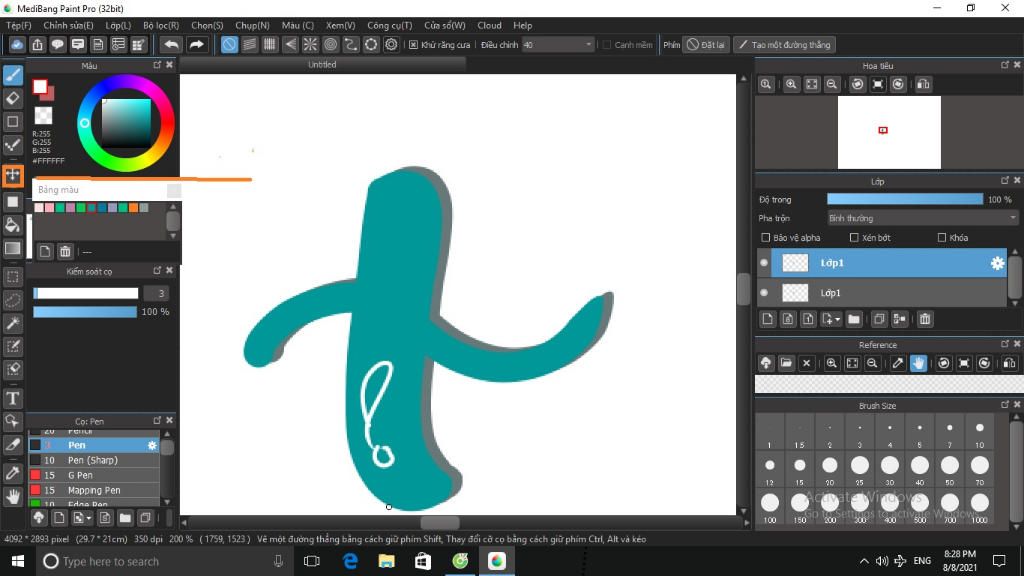Flip the view in the Hoa tiêu navigator
This screenshot has width=1024, height=576.
pyautogui.click(x=923, y=84)
